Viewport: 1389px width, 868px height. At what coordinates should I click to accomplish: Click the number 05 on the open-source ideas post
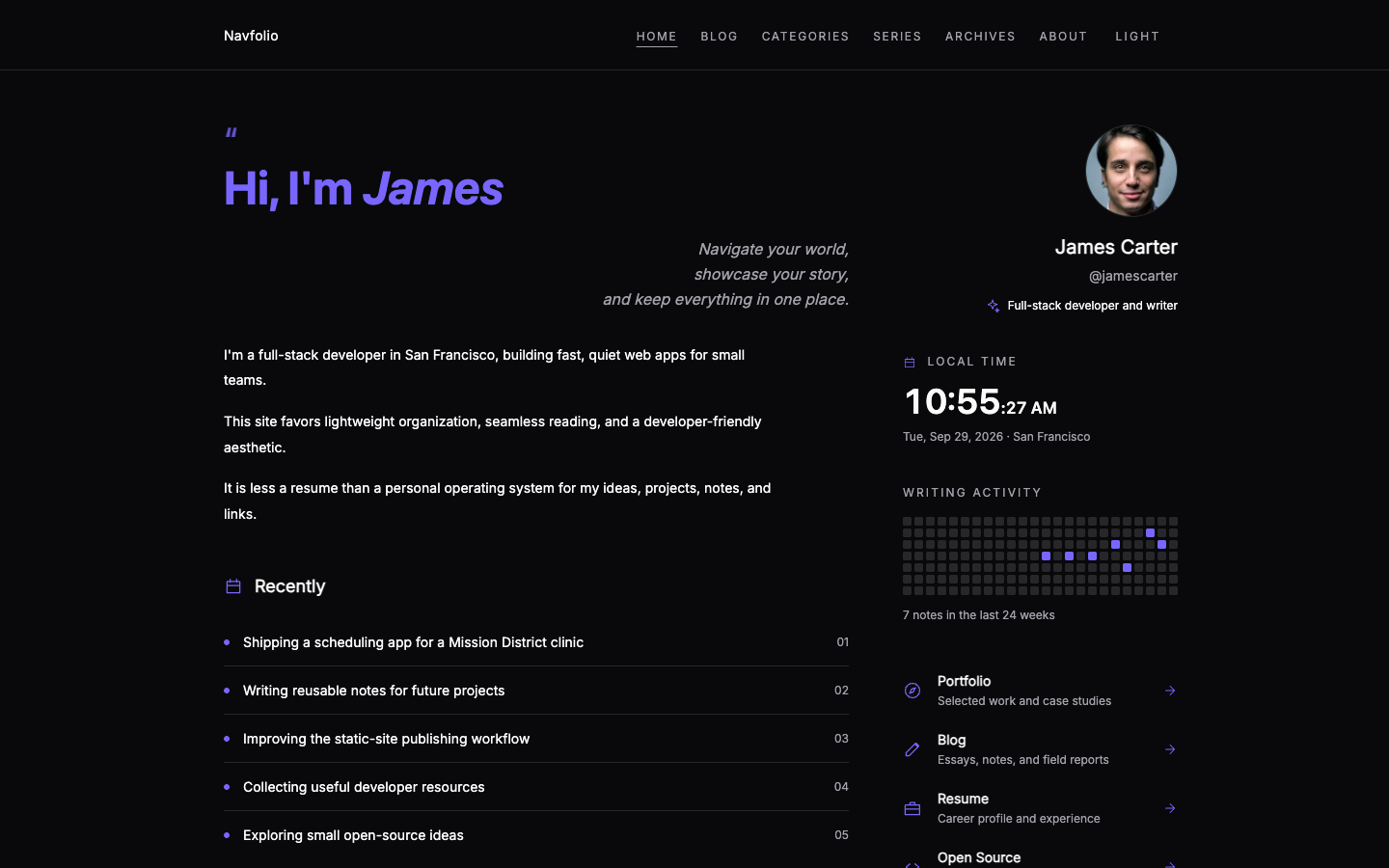(x=842, y=835)
